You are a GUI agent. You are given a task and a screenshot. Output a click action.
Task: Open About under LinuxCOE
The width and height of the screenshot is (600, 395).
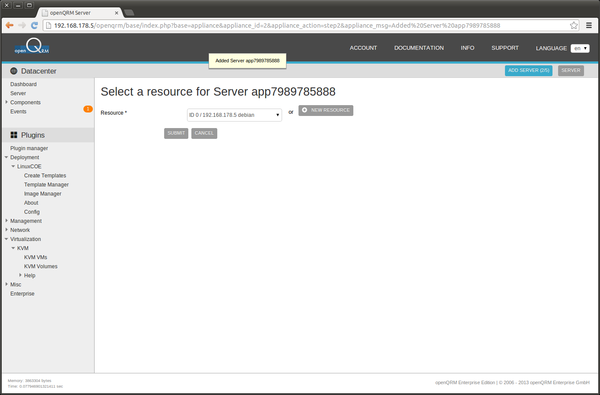click(x=31, y=203)
